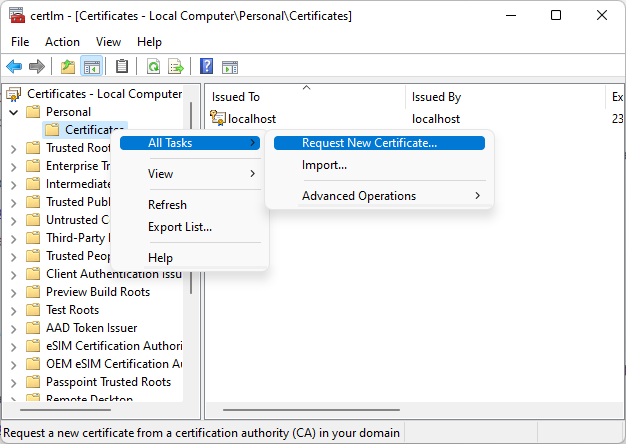Collapse the Personal tree node
This screenshot has width=626, height=444.
(13, 112)
